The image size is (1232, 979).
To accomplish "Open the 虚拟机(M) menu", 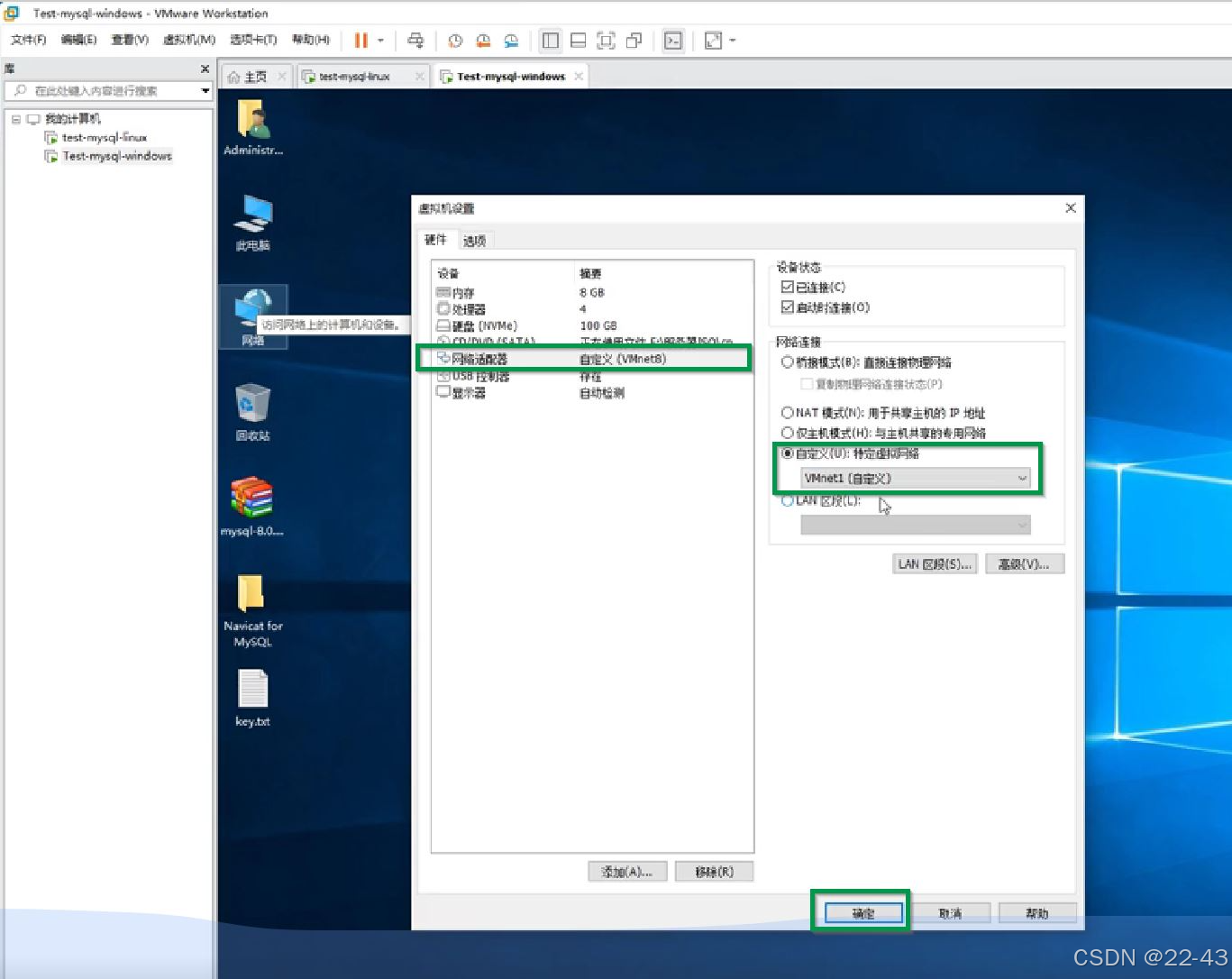I will pyautogui.click(x=189, y=40).
